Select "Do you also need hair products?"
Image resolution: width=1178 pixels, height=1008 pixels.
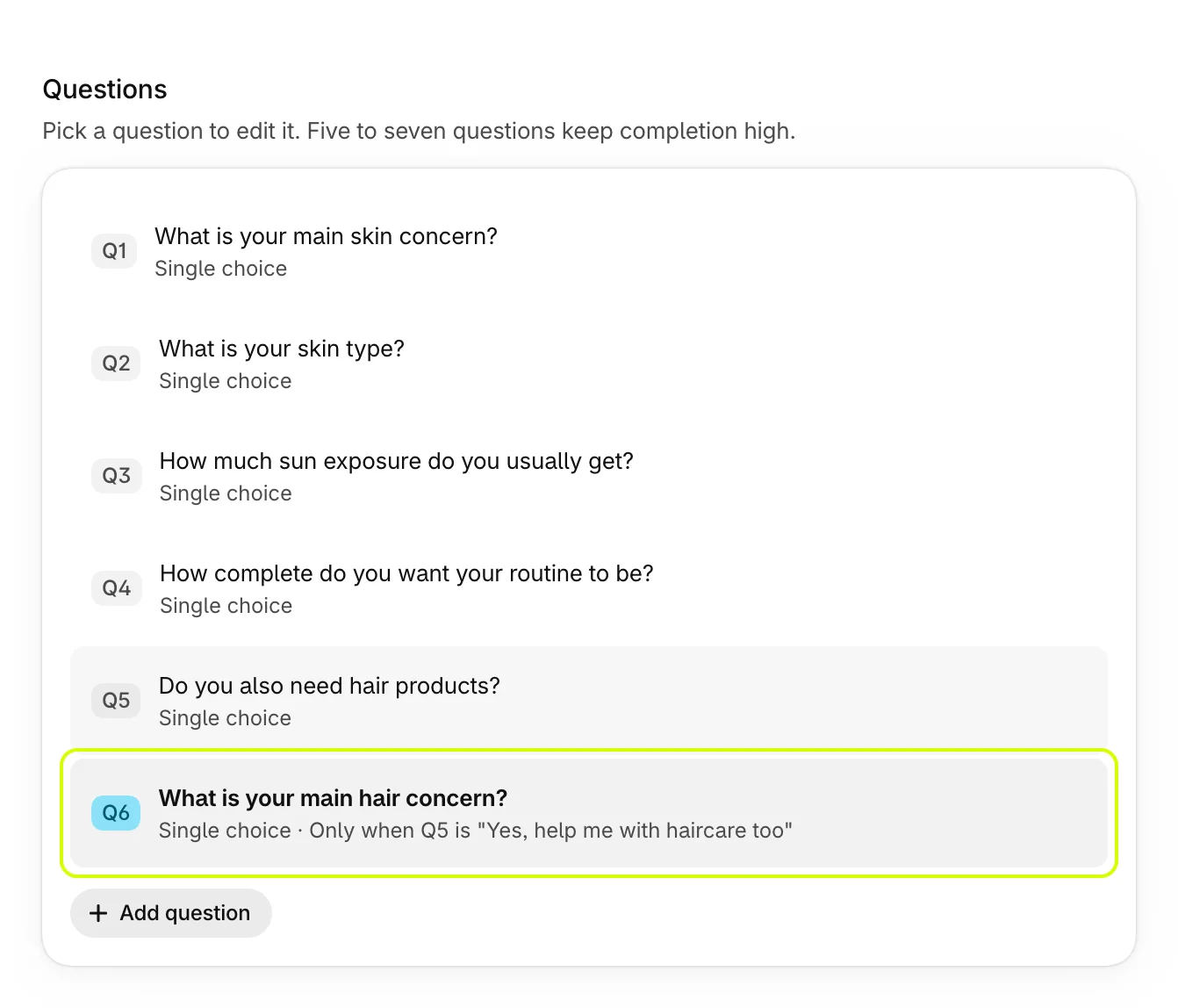coord(589,701)
